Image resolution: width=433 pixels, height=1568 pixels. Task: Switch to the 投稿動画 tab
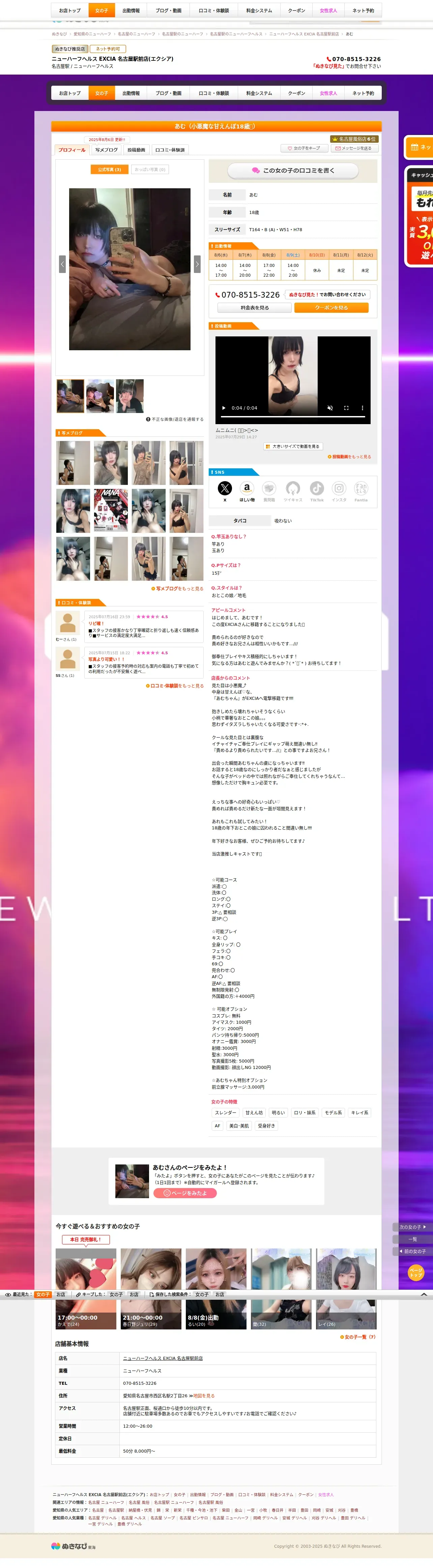[x=136, y=150]
